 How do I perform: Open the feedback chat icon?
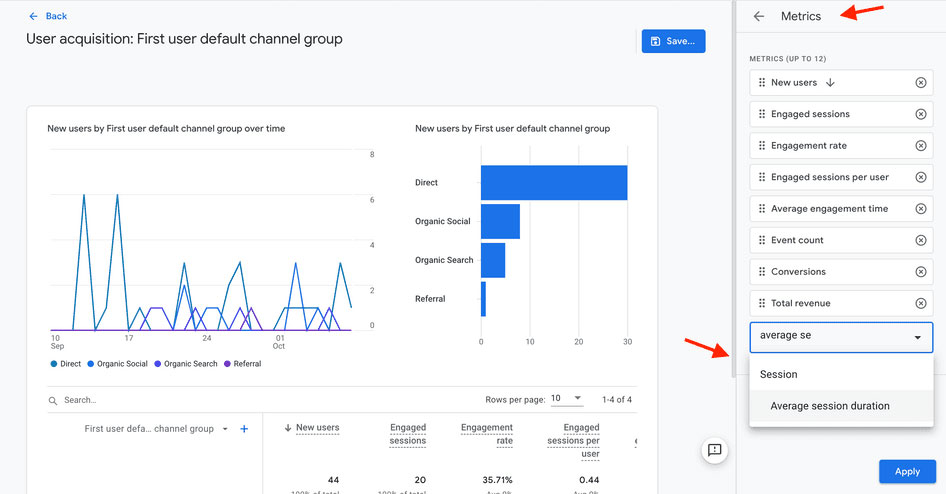pyautogui.click(x=714, y=450)
